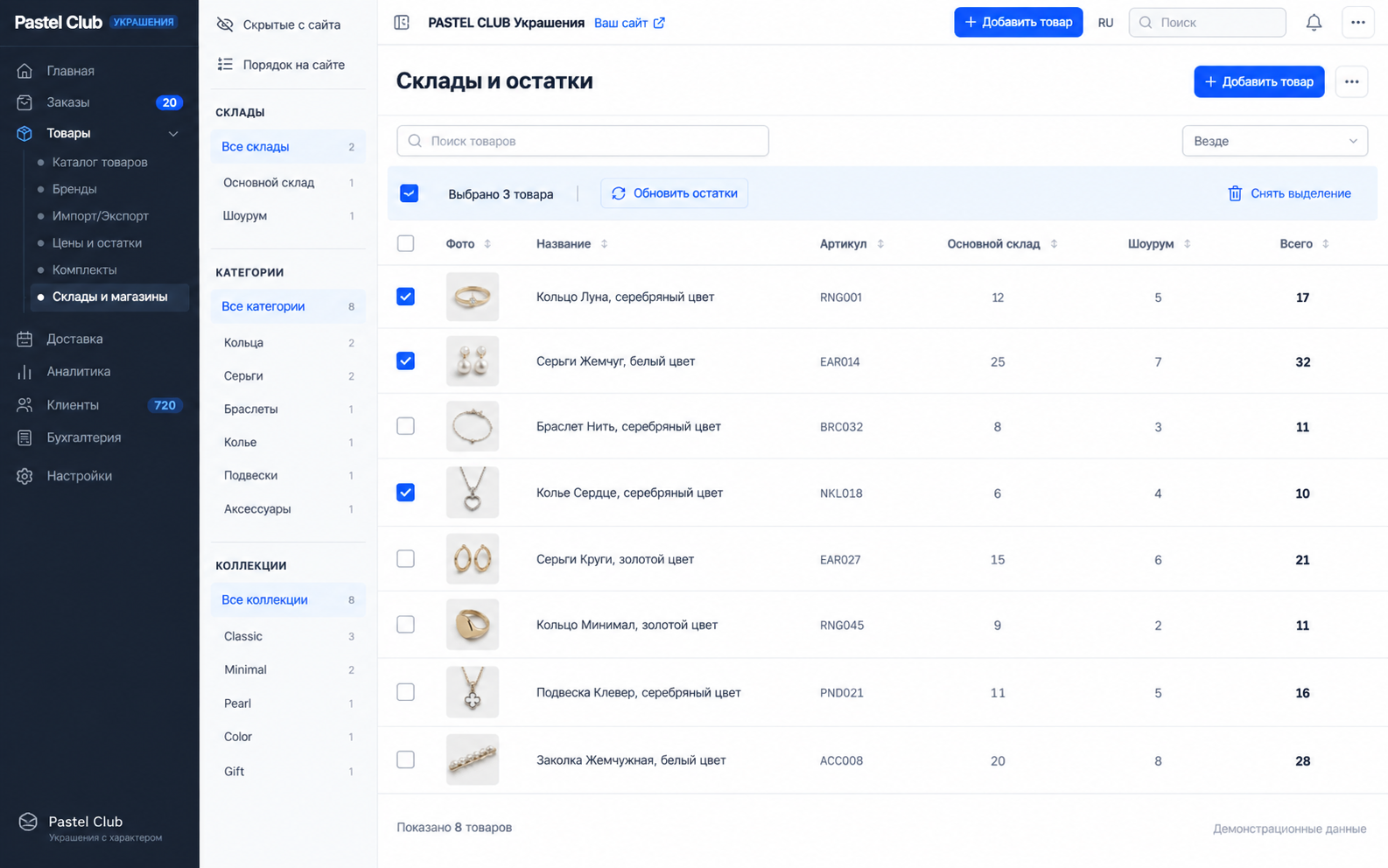Sort the table by the Артикул column

click(x=880, y=244)
